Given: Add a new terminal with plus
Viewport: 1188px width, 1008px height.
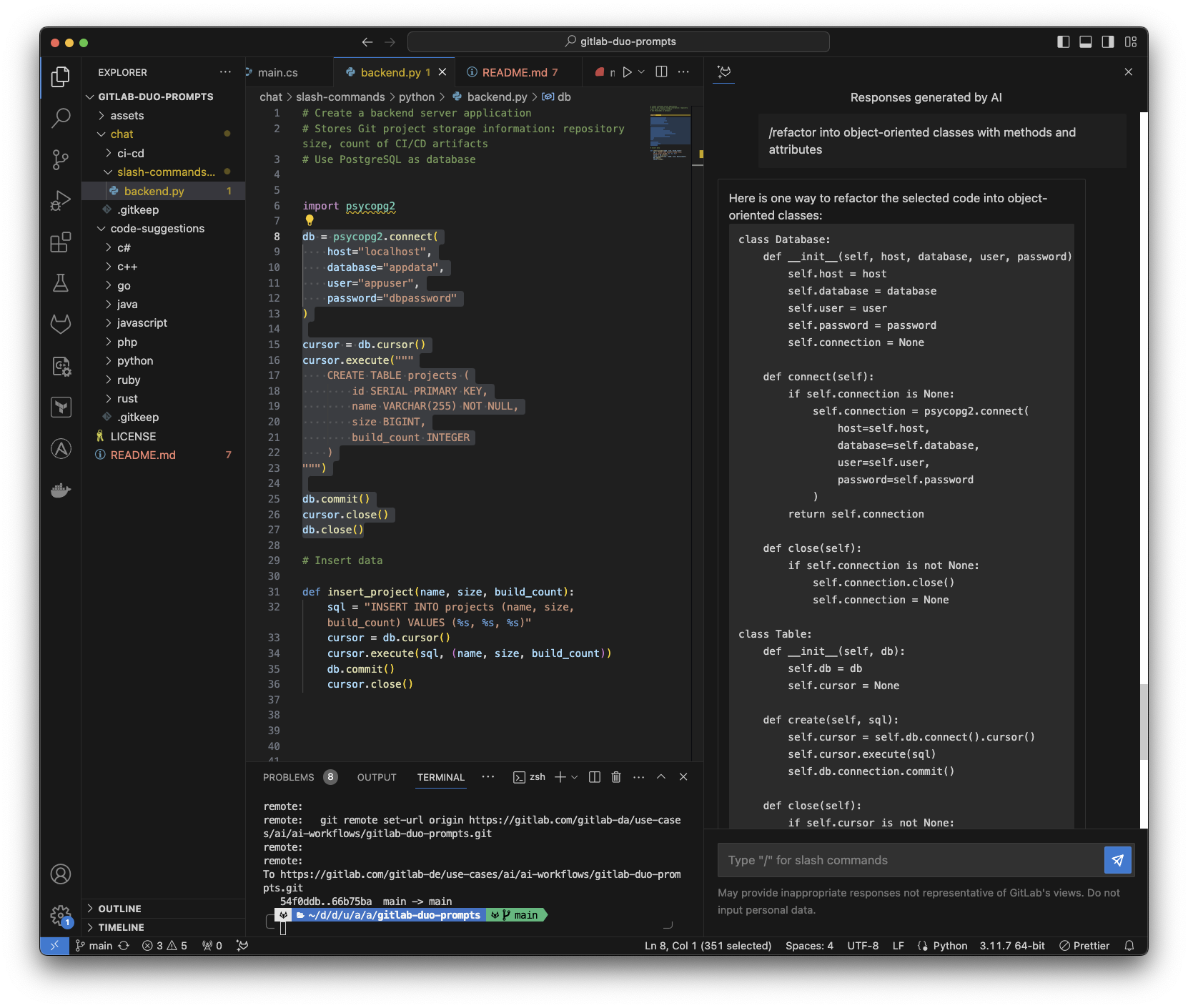Looking at the screenshot, I should click(x=560, y=777).
